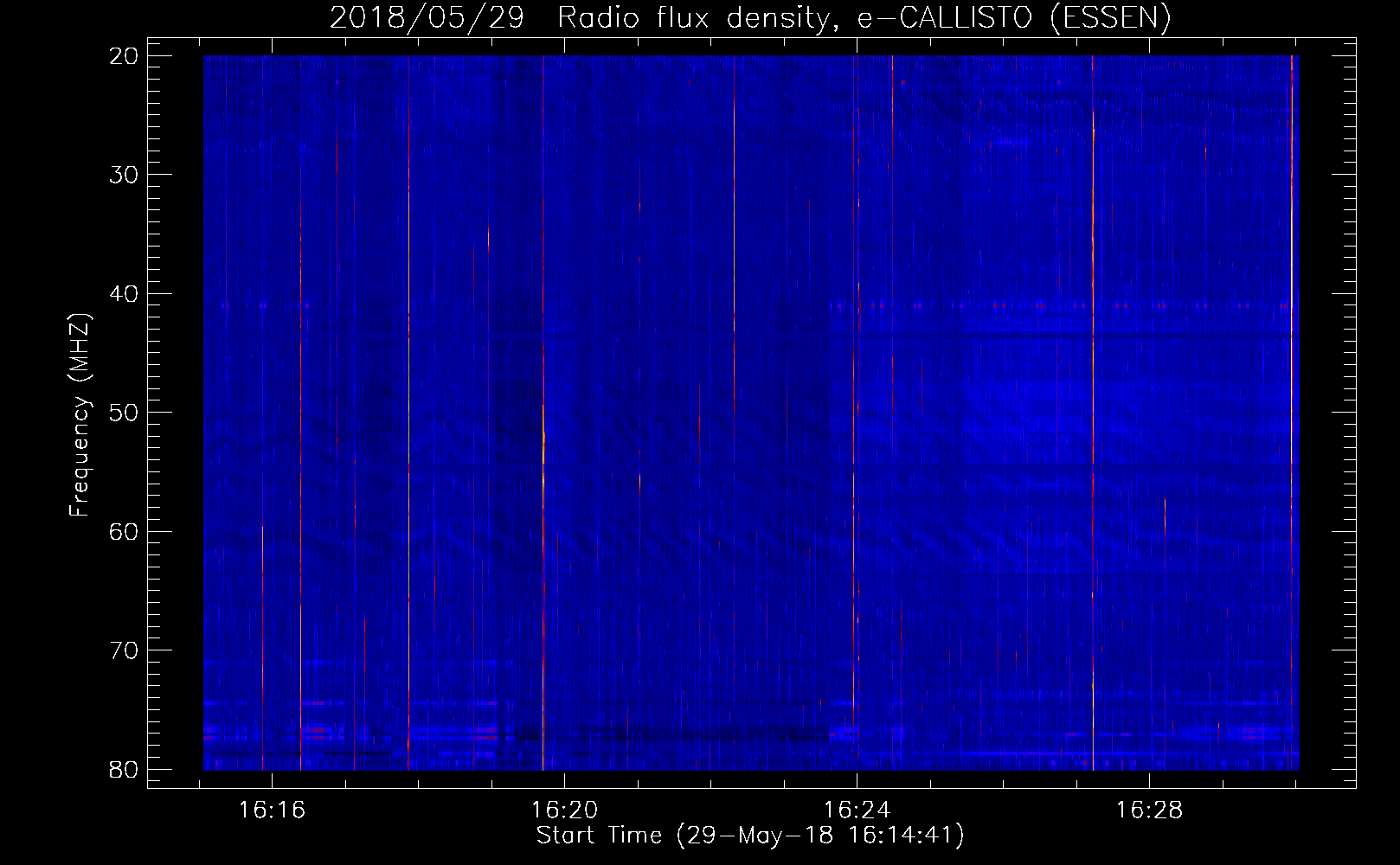Click the 60 MHz frequency tick label

[x=125, y=532]
